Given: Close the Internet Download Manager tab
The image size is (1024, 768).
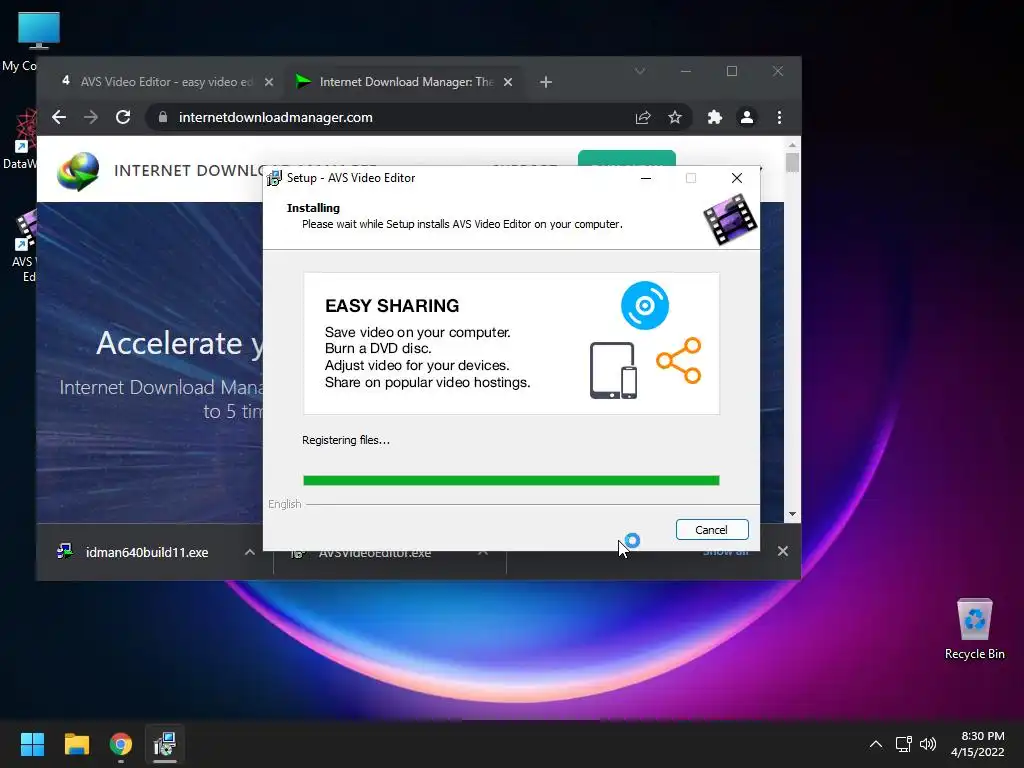Looking at the screenshot, I should 508,82.
